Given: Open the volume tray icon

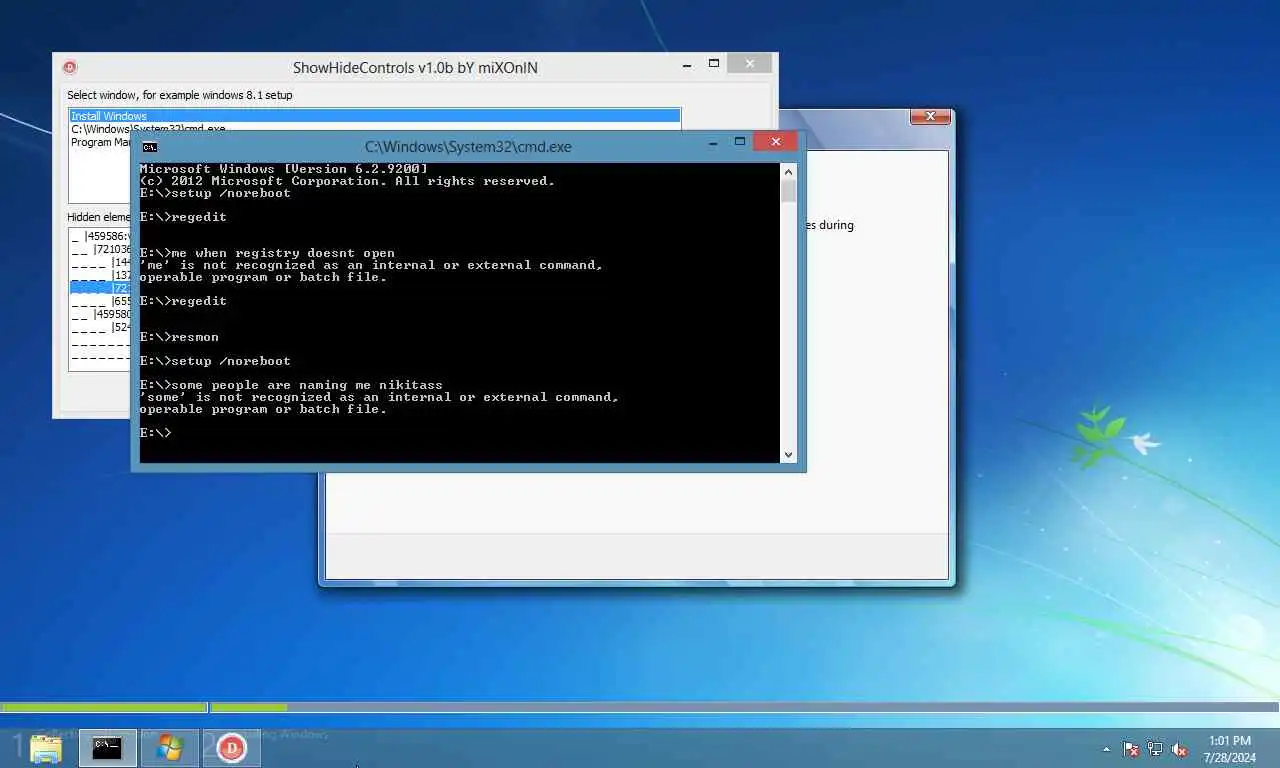Looking at the screenshot, I should (1179, 749).
